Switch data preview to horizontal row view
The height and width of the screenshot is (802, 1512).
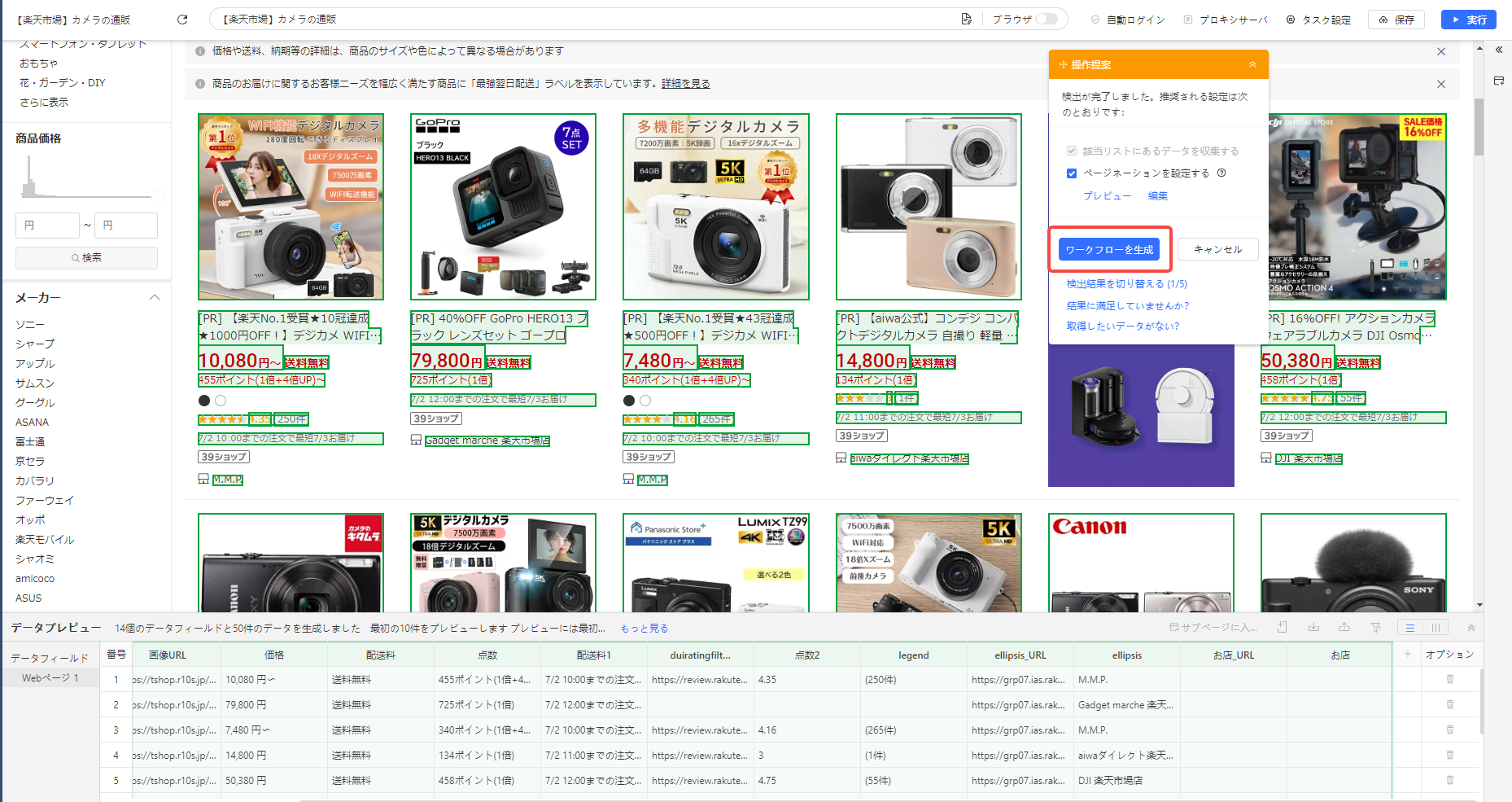pos(1410,628)
